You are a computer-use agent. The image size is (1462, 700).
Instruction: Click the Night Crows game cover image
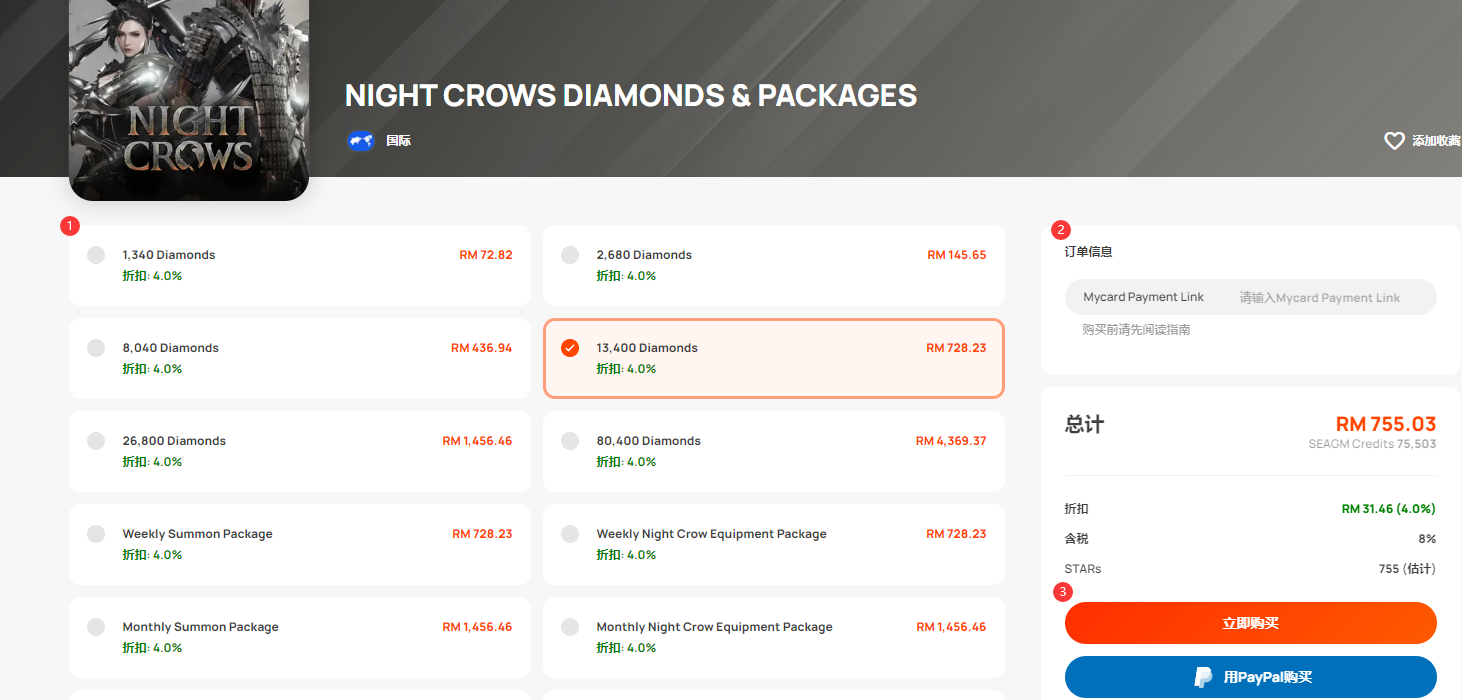[189, 100]
